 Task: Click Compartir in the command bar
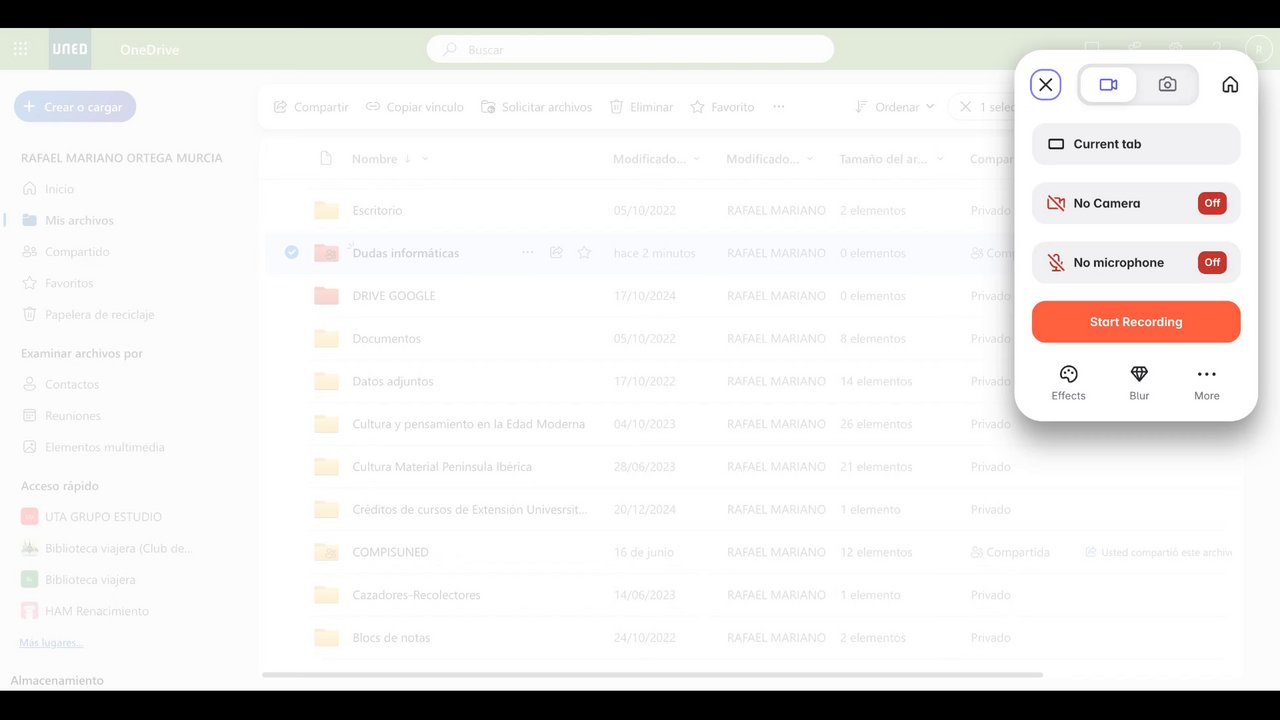311,107
